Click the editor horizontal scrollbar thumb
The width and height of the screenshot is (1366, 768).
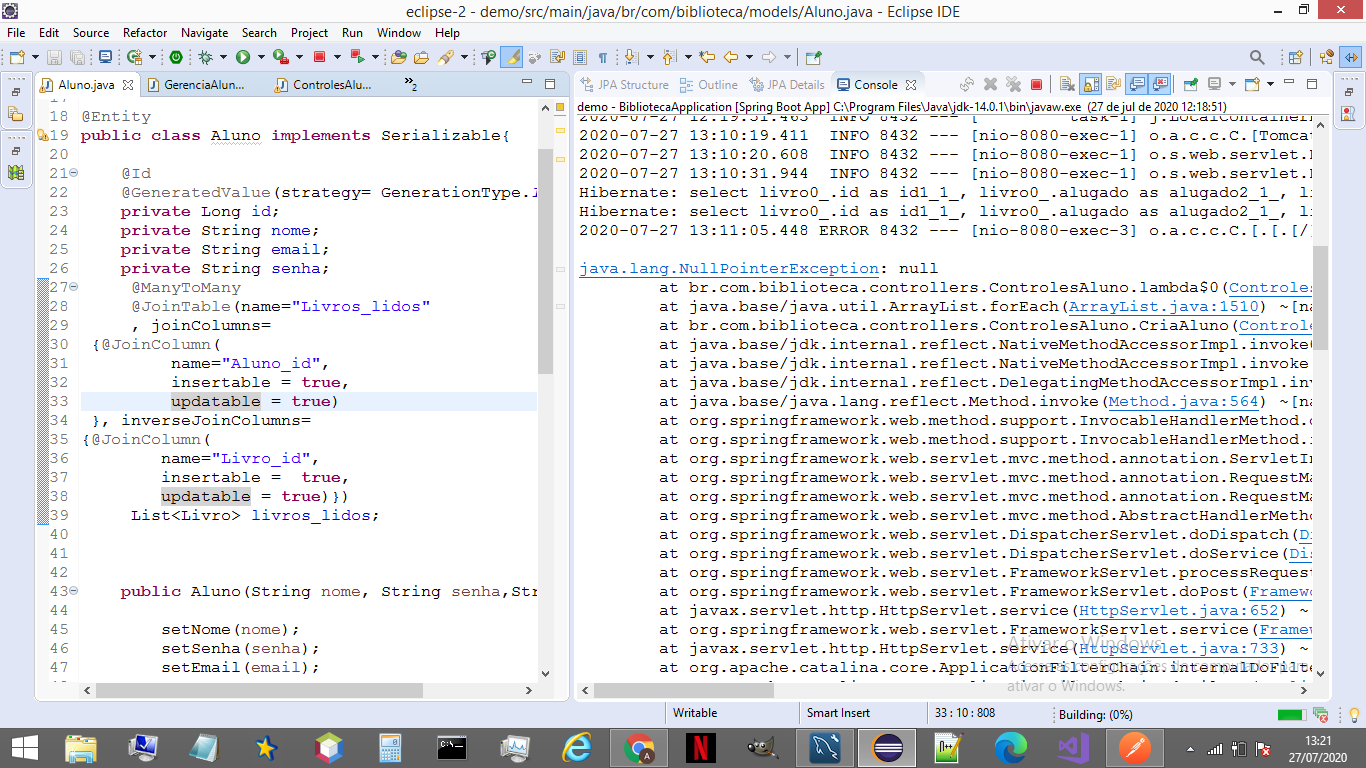click(259, 691)
